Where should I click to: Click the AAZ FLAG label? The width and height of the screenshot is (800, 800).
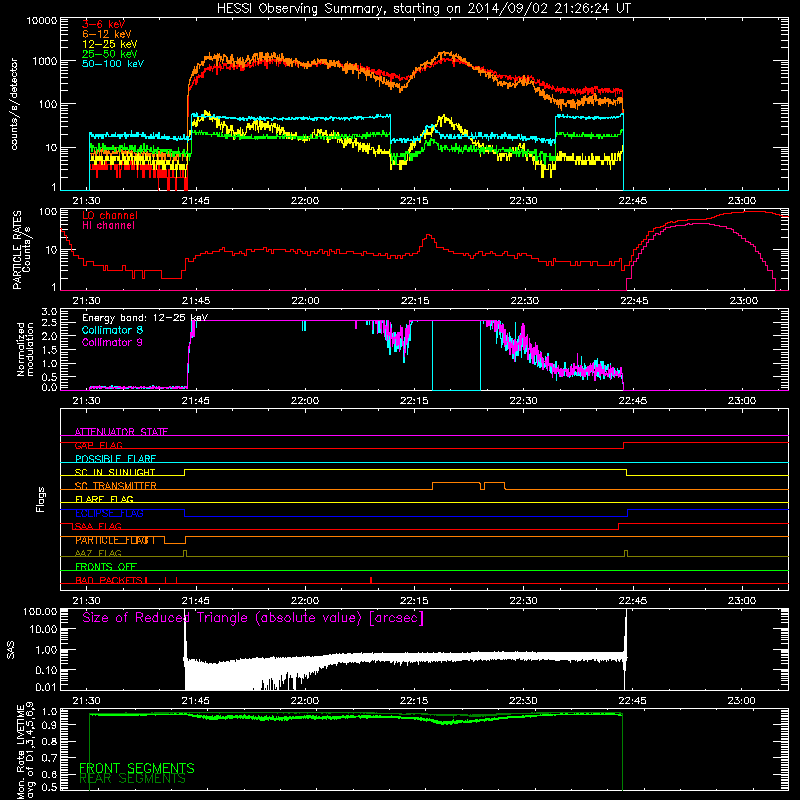click(98, 554)
